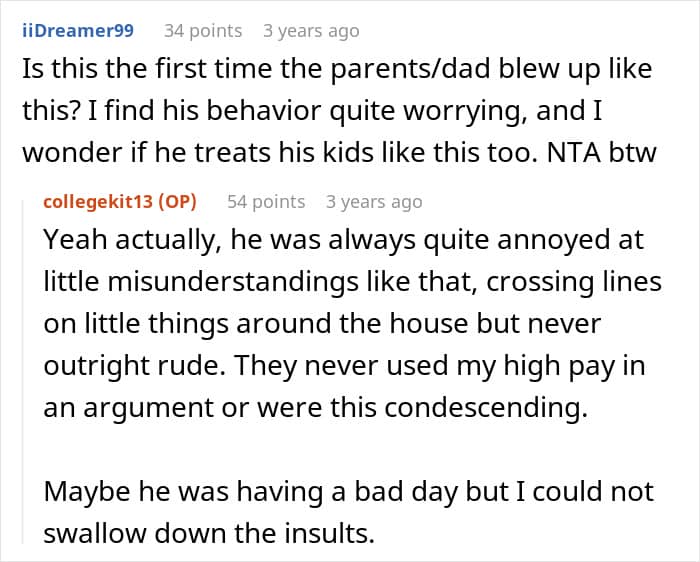Click the phrase "swallow down the insults"
The width and height of the screenshot is (700, 562).
(x=209, y=535)
